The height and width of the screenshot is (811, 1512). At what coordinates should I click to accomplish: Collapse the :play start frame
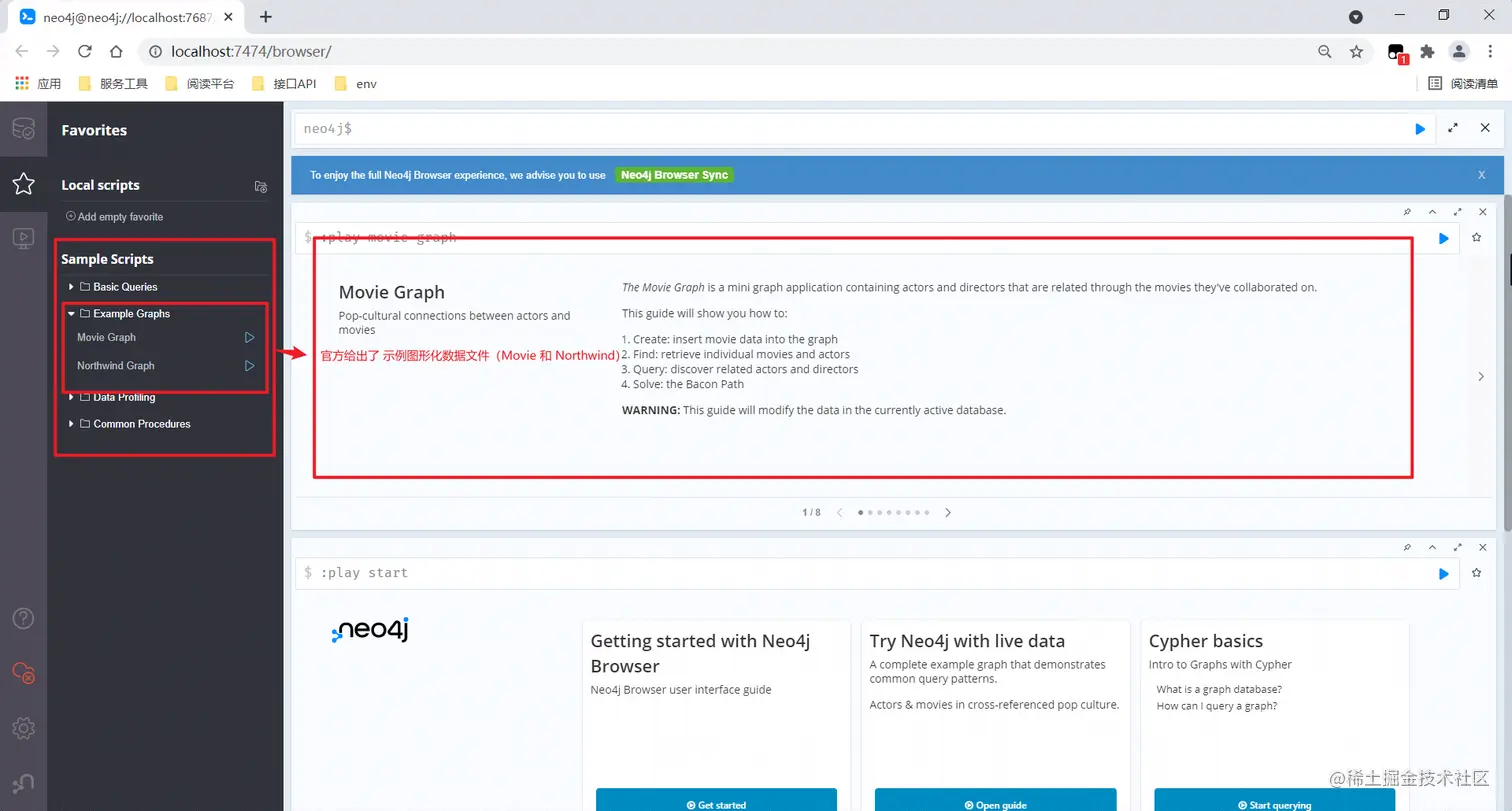pos(1432,547)
